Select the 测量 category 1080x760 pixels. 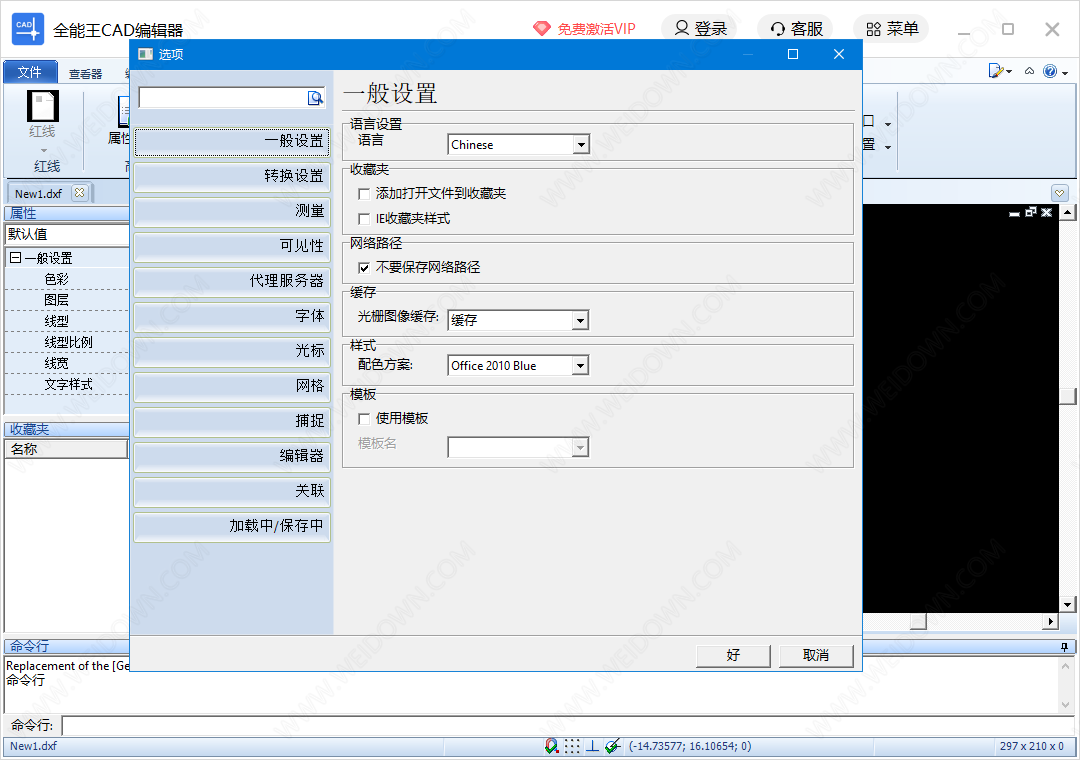coord(232,212)
